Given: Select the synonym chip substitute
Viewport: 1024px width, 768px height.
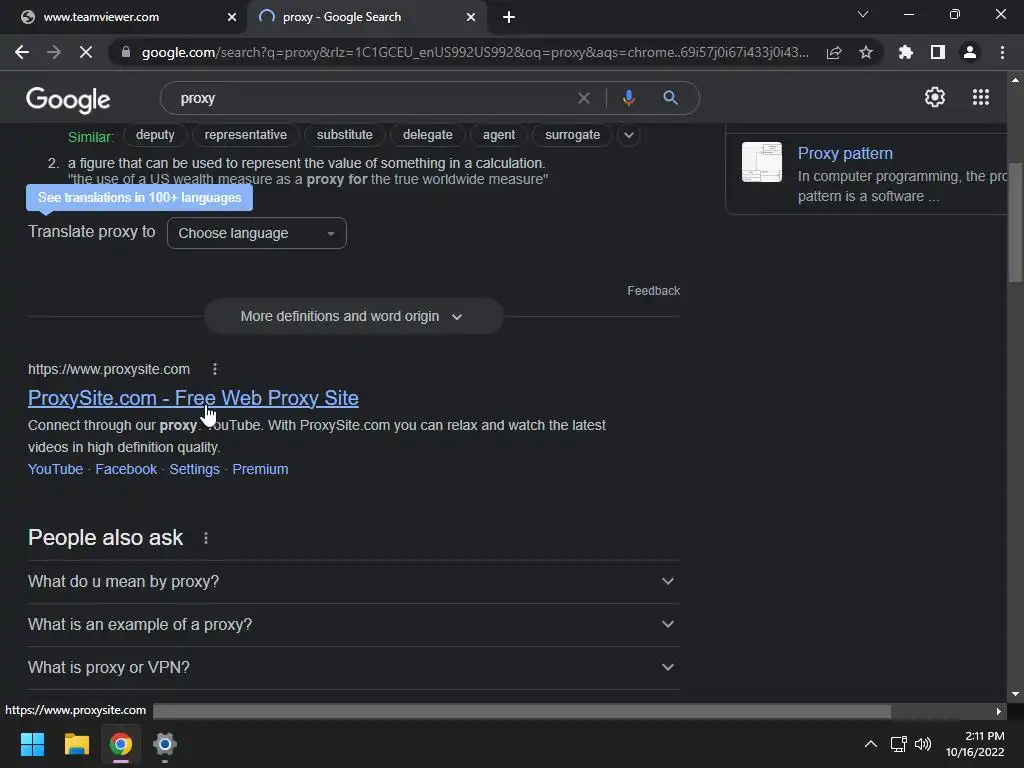Looking at the screenshot, I should coord(345,135).
